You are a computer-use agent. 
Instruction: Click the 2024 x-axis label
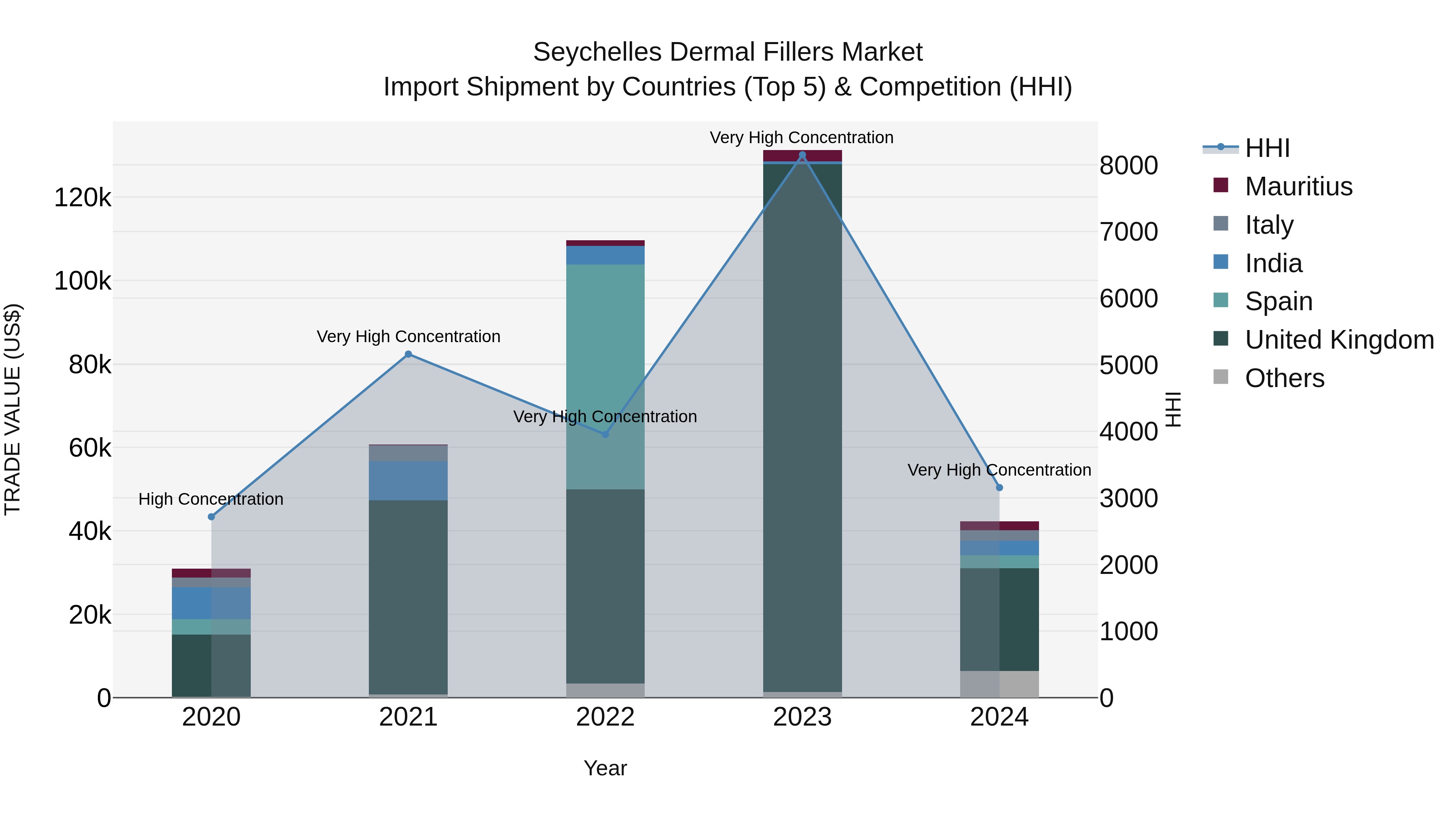(x=999, y=717)
